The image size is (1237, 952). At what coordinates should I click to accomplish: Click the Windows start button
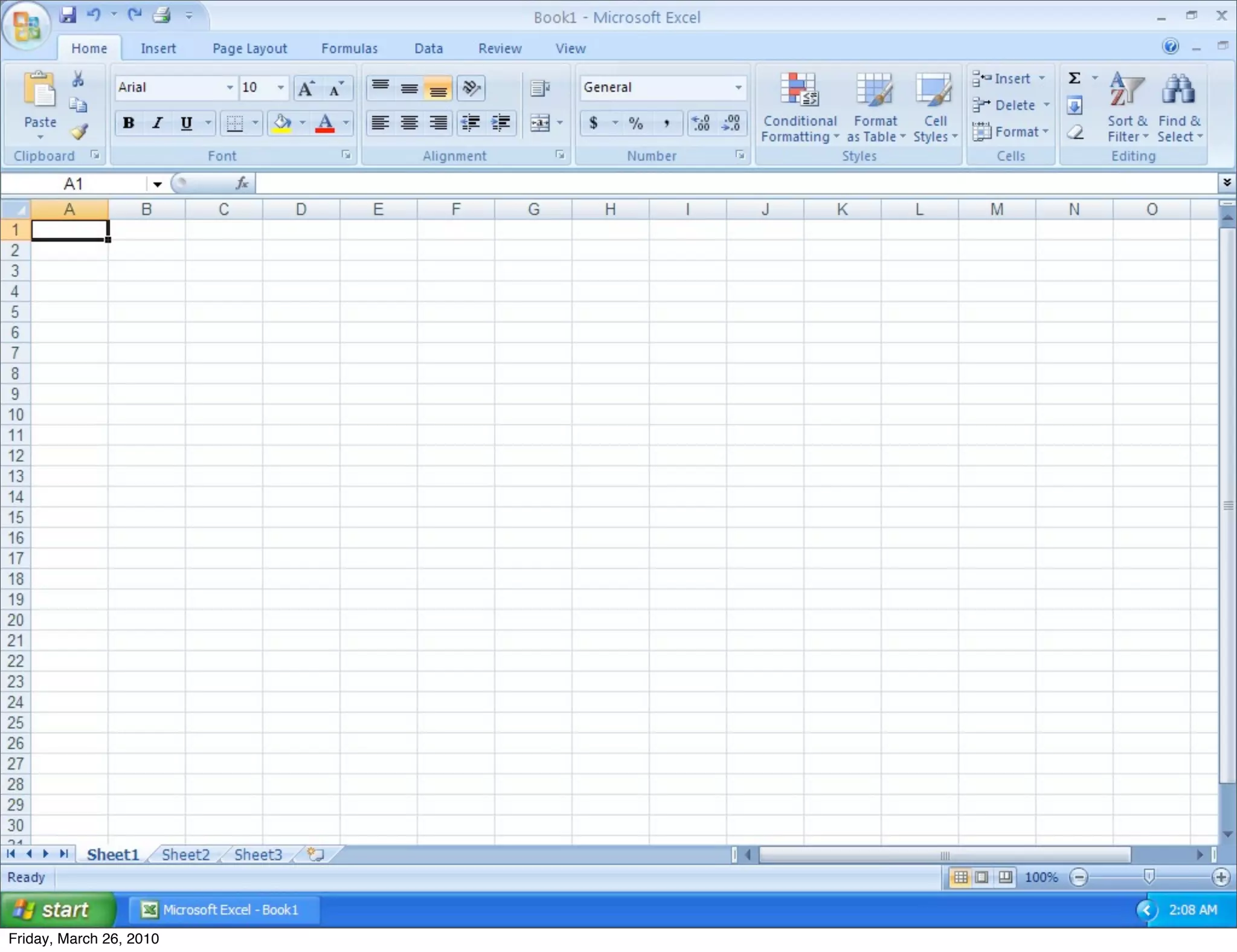[57, 910]
